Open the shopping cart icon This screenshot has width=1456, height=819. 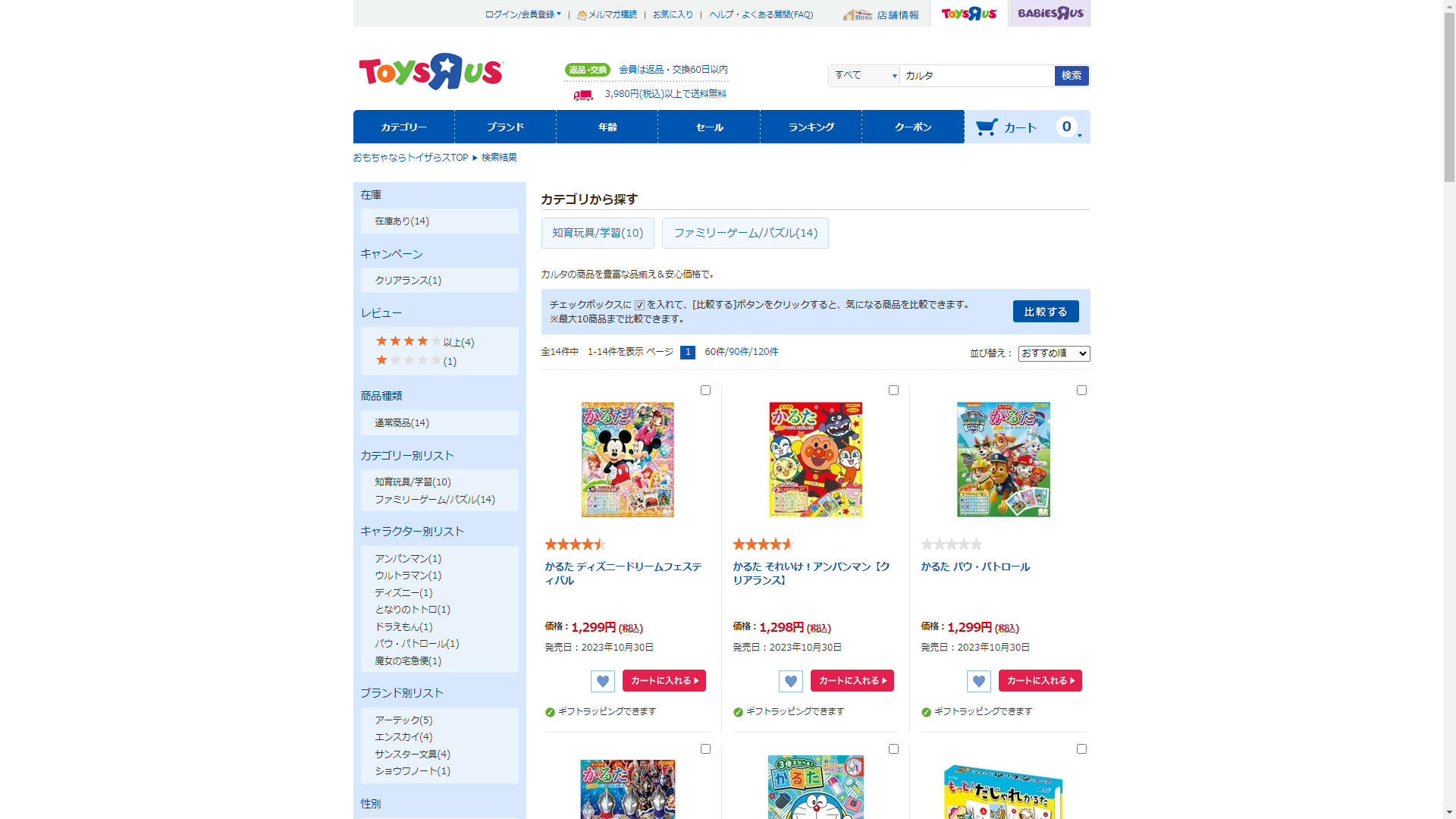click(x=987, y=127)
